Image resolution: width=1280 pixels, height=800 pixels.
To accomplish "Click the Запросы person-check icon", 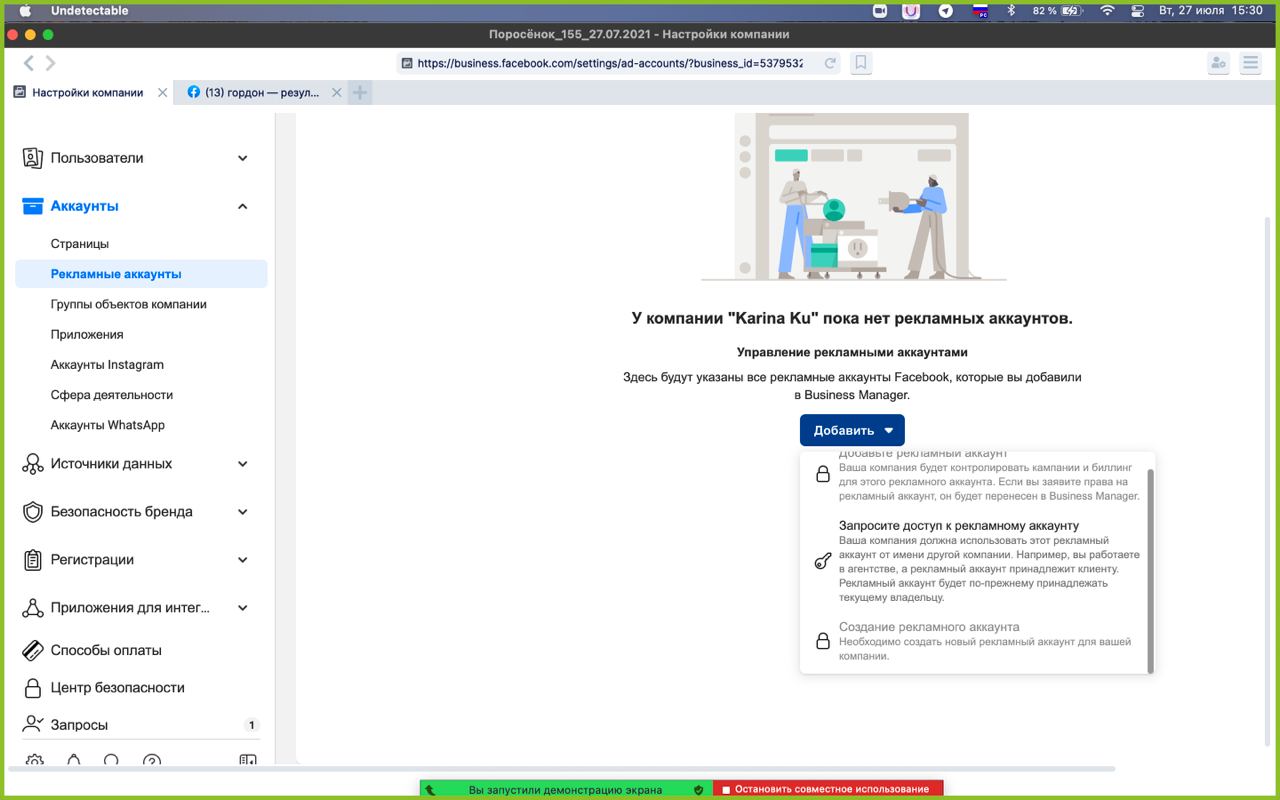I will click(x=33, y=724).
